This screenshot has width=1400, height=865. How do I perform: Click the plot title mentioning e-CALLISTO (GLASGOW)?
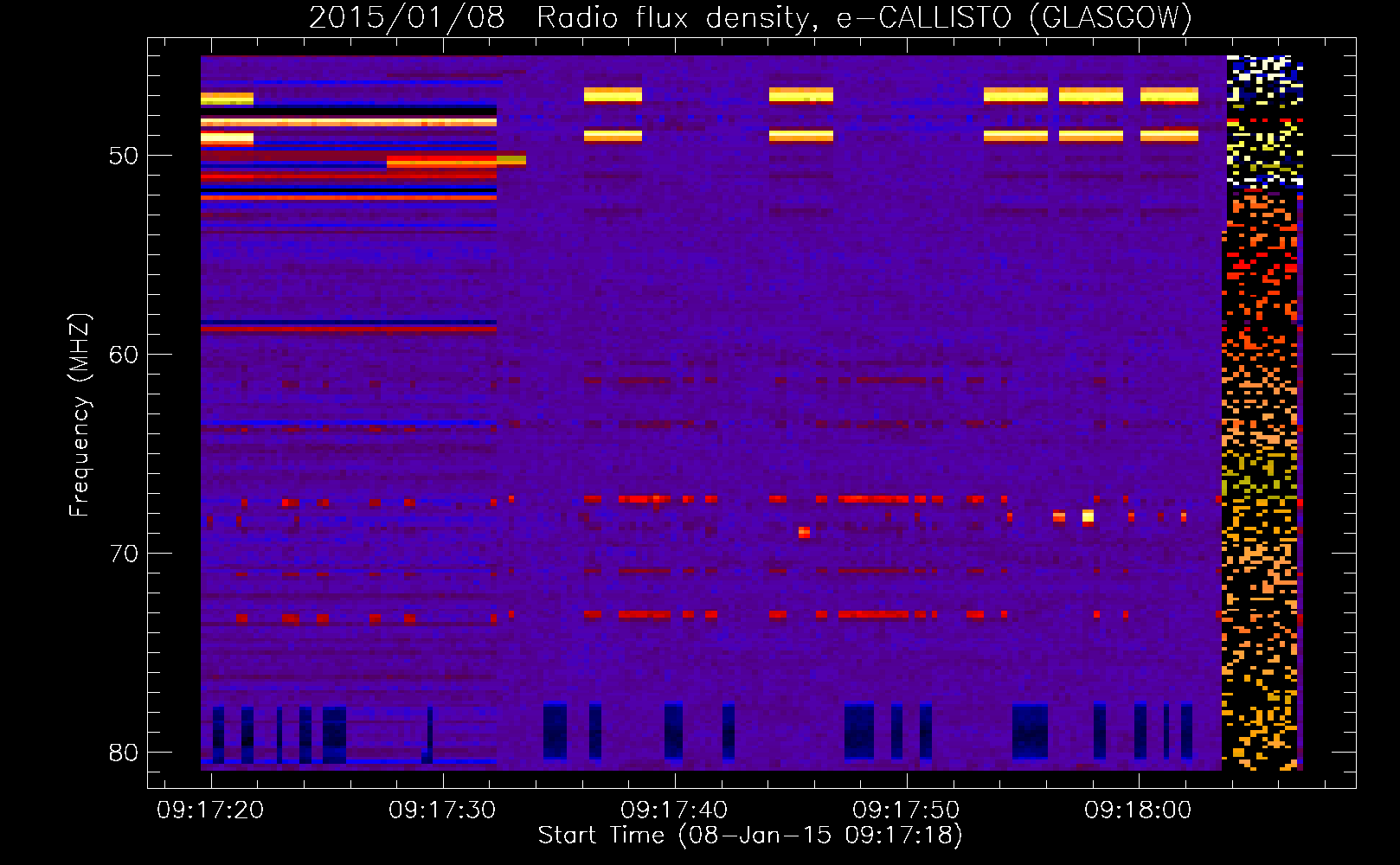coord(750,17)
